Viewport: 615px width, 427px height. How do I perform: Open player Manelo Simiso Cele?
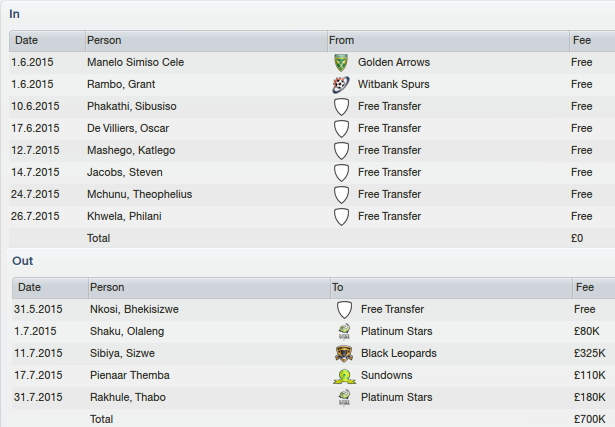click(x=135, y=62)
